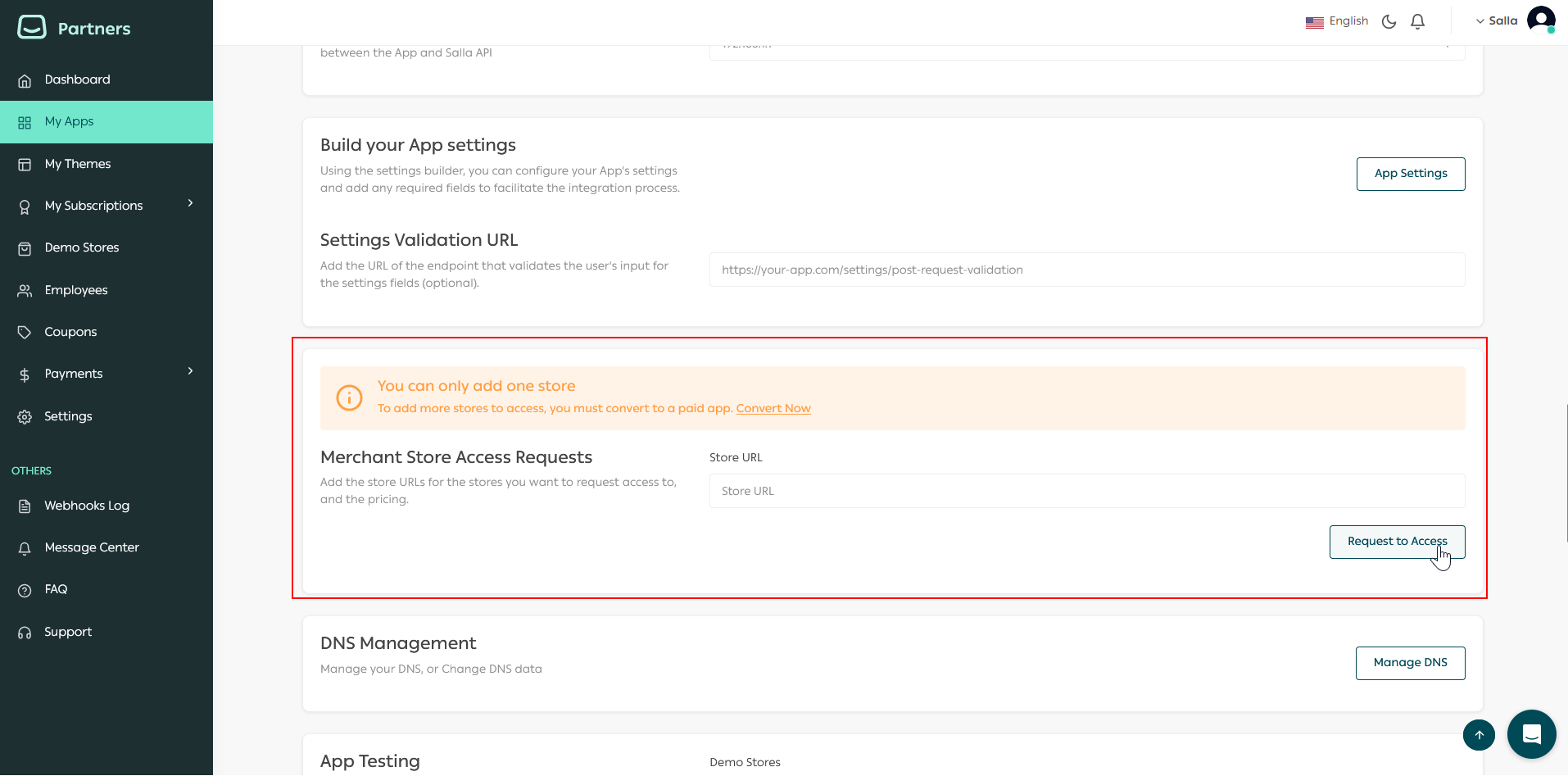Open notifications with the bell icon
The height and width of the screenshot is (776, 1568).
pos(1418,21)
